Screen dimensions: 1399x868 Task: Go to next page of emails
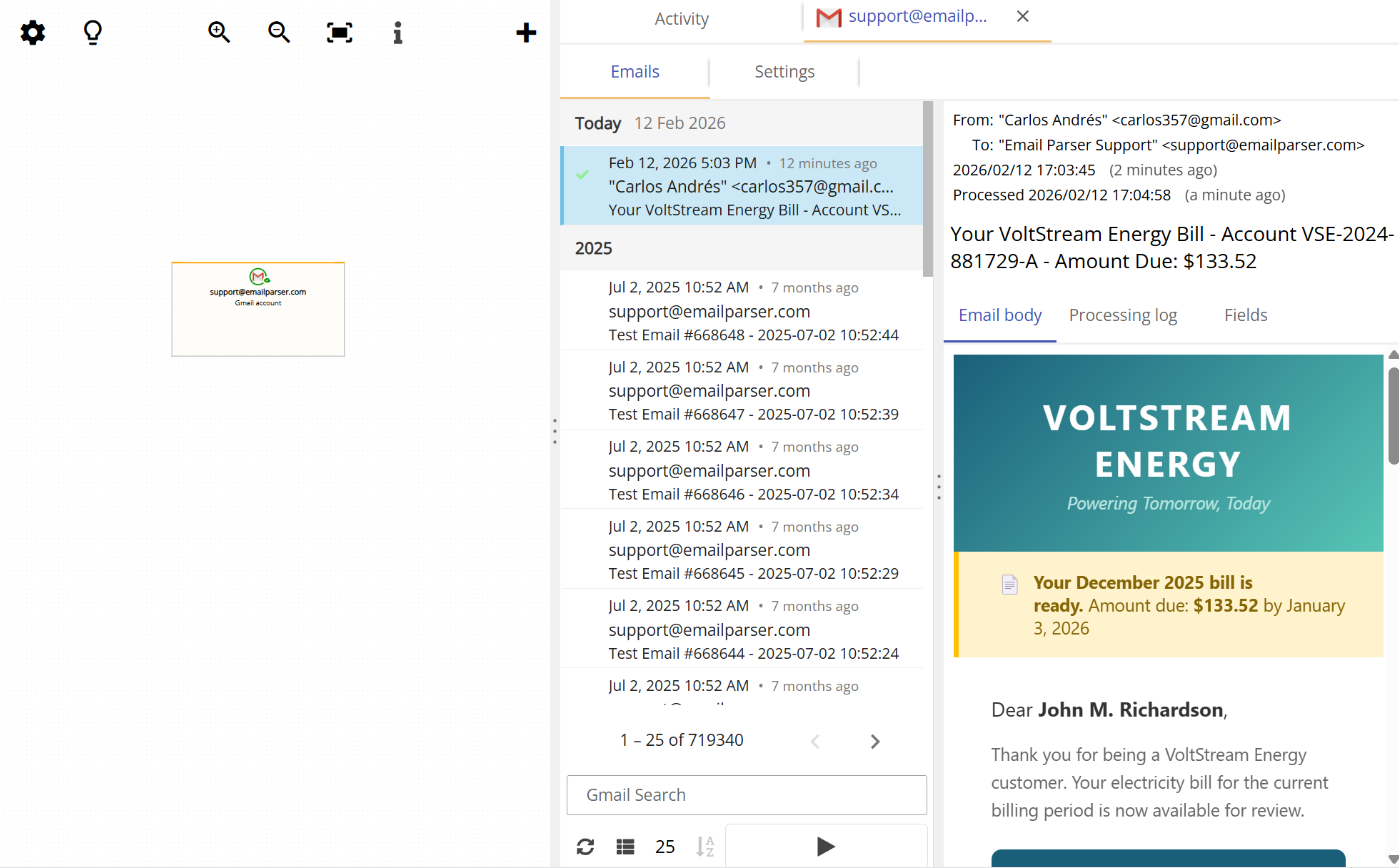point(874,741)
